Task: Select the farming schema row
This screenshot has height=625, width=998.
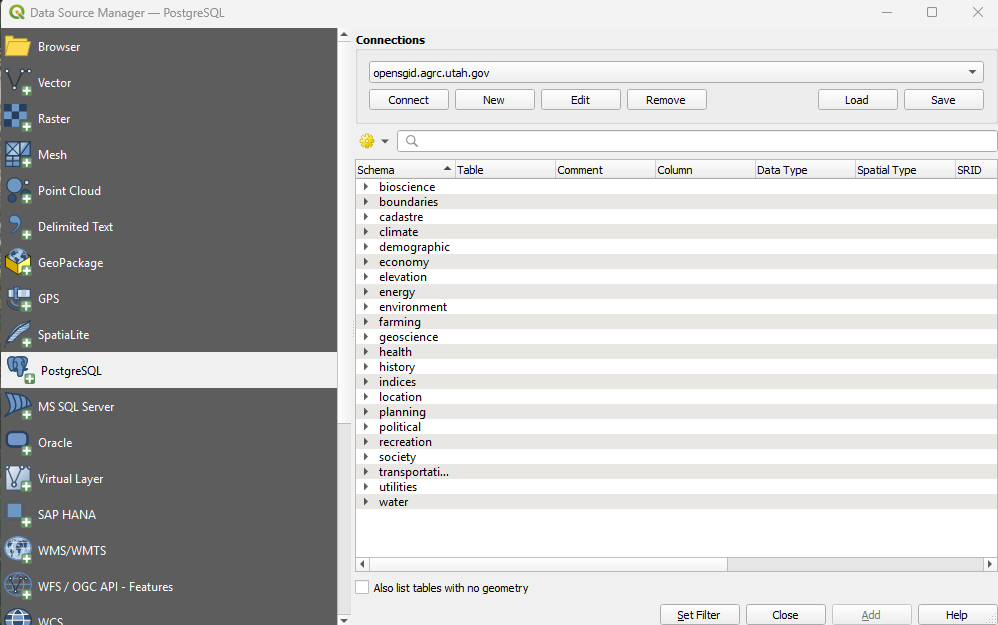Action: pos(676,321)
